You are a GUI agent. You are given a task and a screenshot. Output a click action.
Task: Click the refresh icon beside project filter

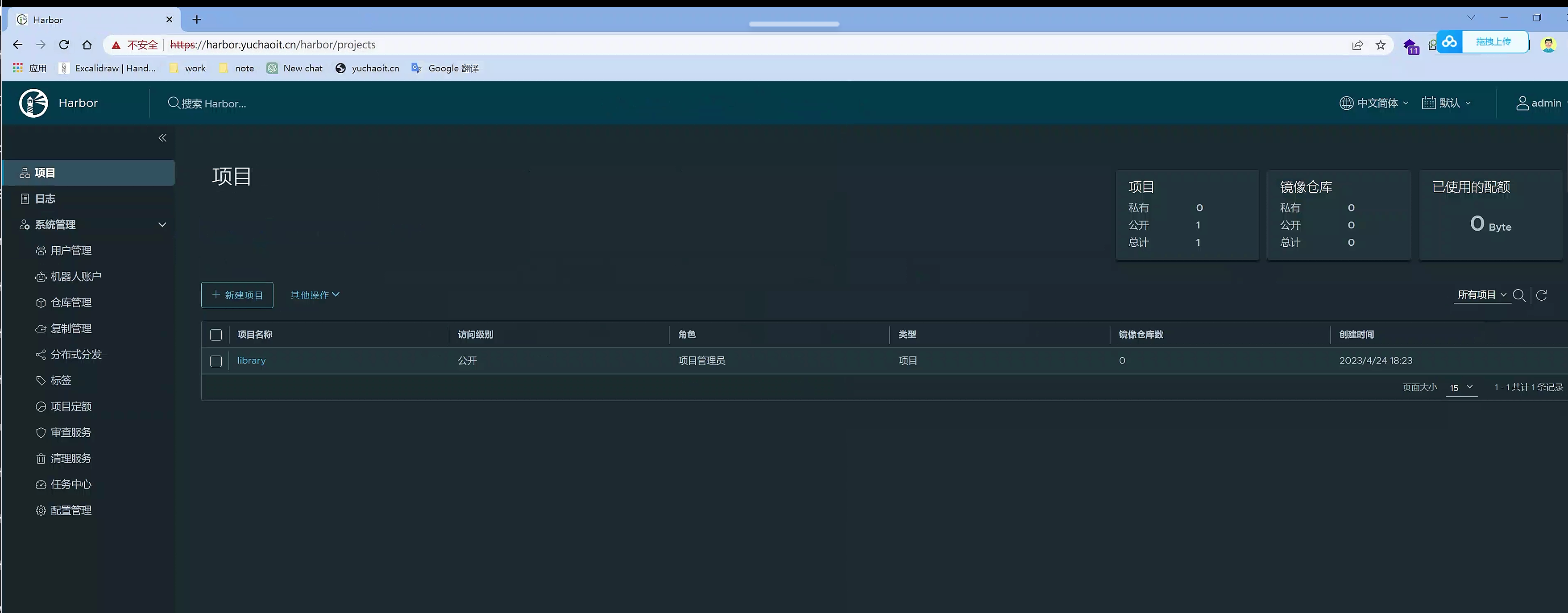(1541, 295)
